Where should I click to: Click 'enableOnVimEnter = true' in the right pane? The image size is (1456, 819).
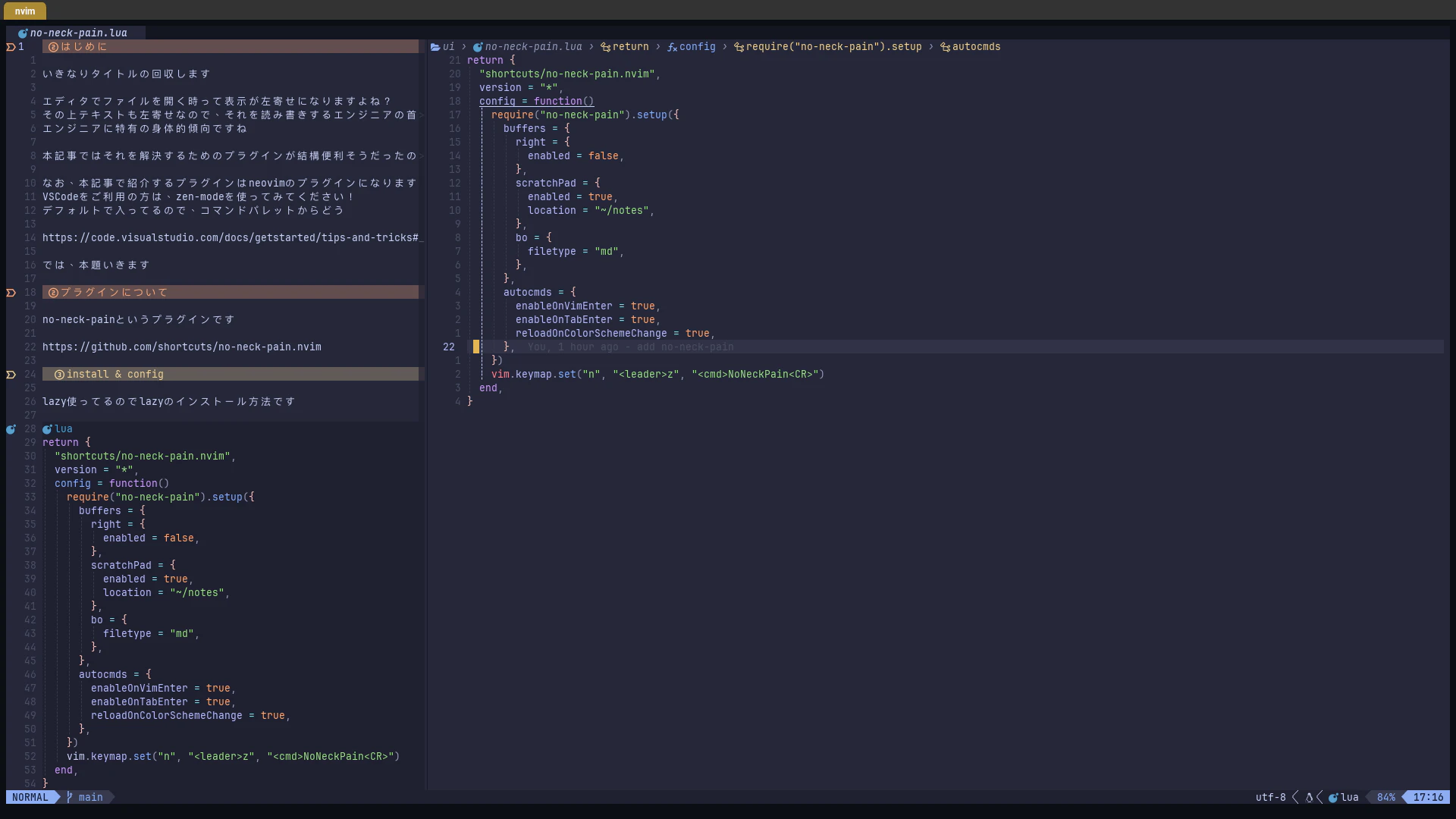point(585,306)
